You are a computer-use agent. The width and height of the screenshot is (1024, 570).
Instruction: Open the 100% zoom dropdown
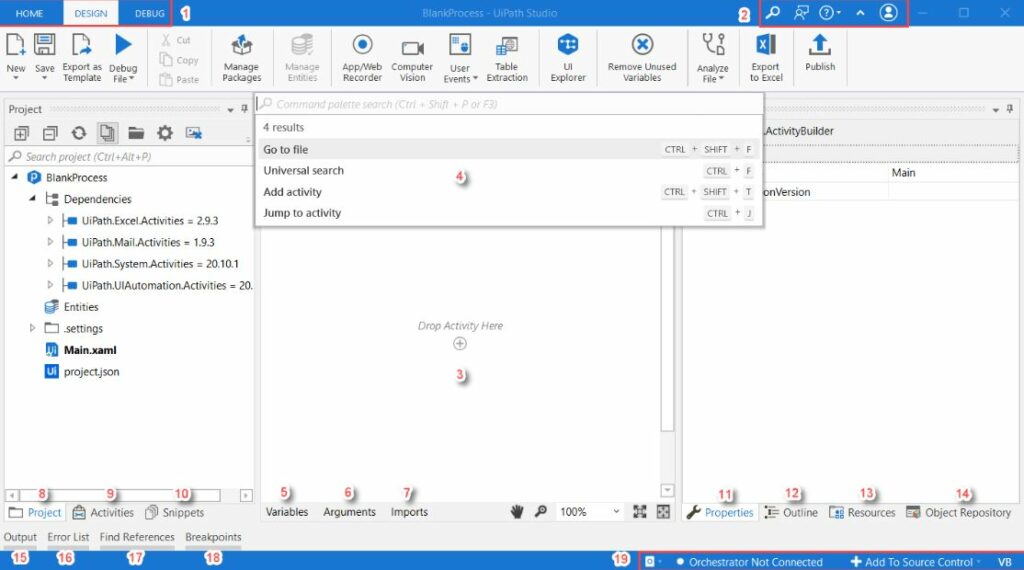pos(590,512)
